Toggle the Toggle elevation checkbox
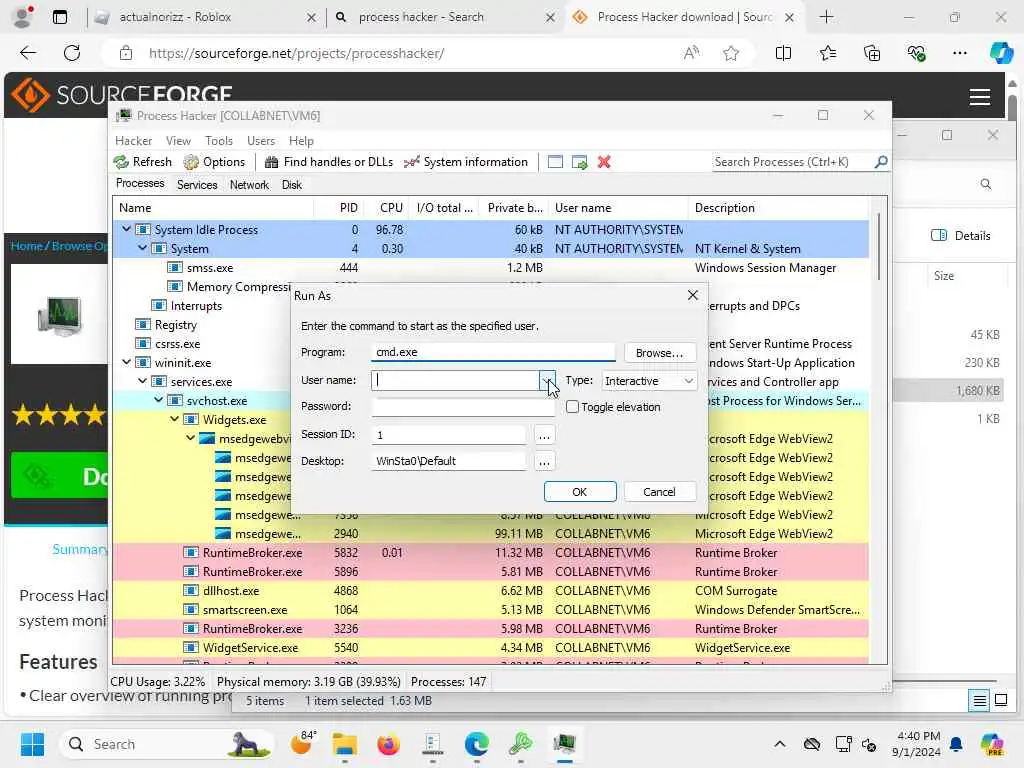Image resolution: width=1024 pixels, height=768 pixels. 572,407
